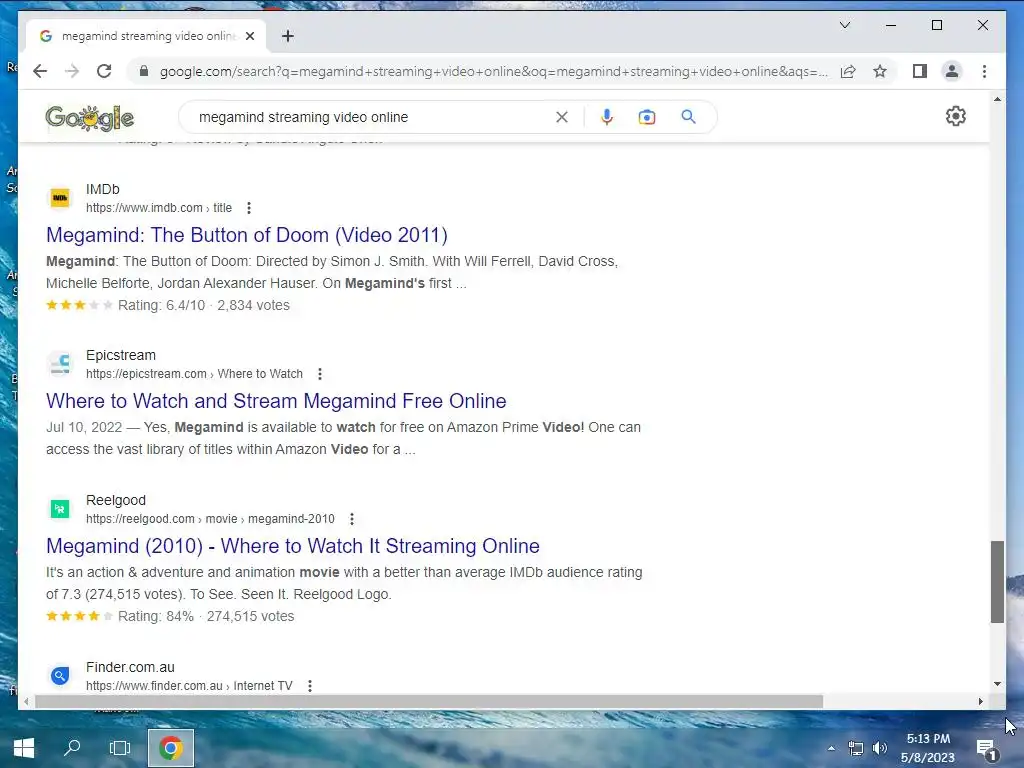Open Windows taskbar search
The width and height of the screenshot is (1024, 768).
tap(72, 748)
